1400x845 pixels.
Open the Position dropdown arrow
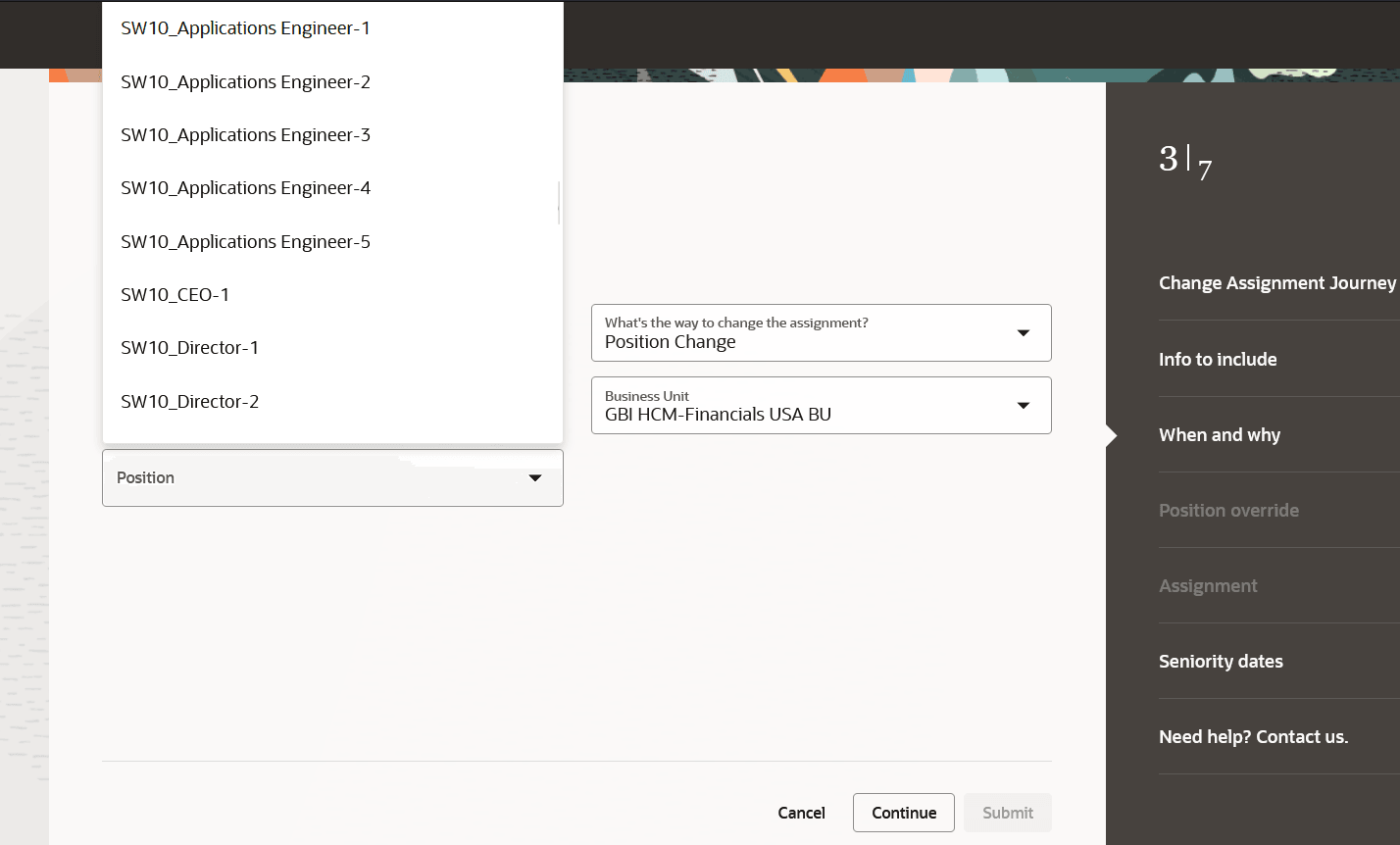pyautogui.click(x=535, y=477)
